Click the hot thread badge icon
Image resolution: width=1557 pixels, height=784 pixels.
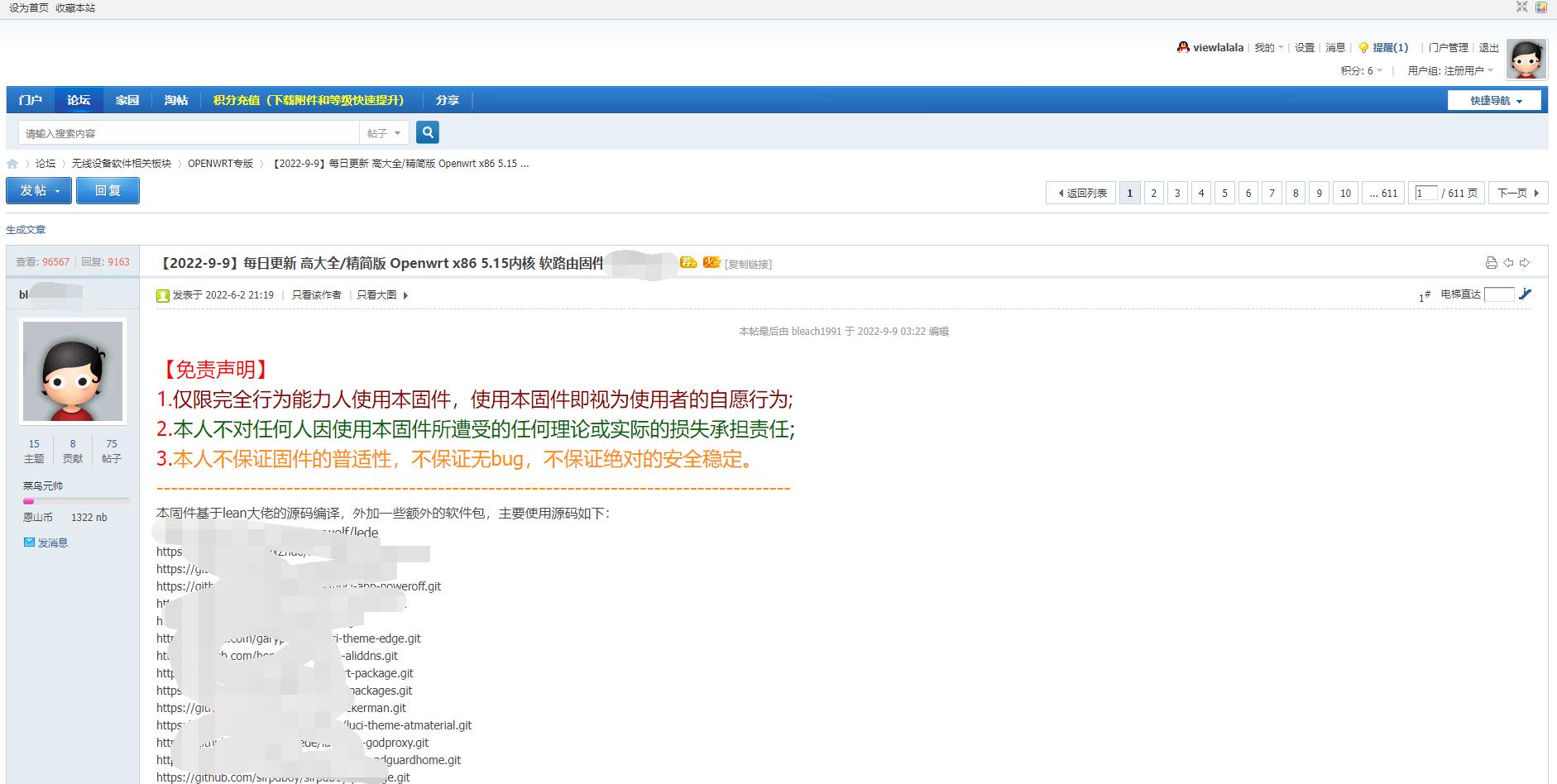pos(711,262)
